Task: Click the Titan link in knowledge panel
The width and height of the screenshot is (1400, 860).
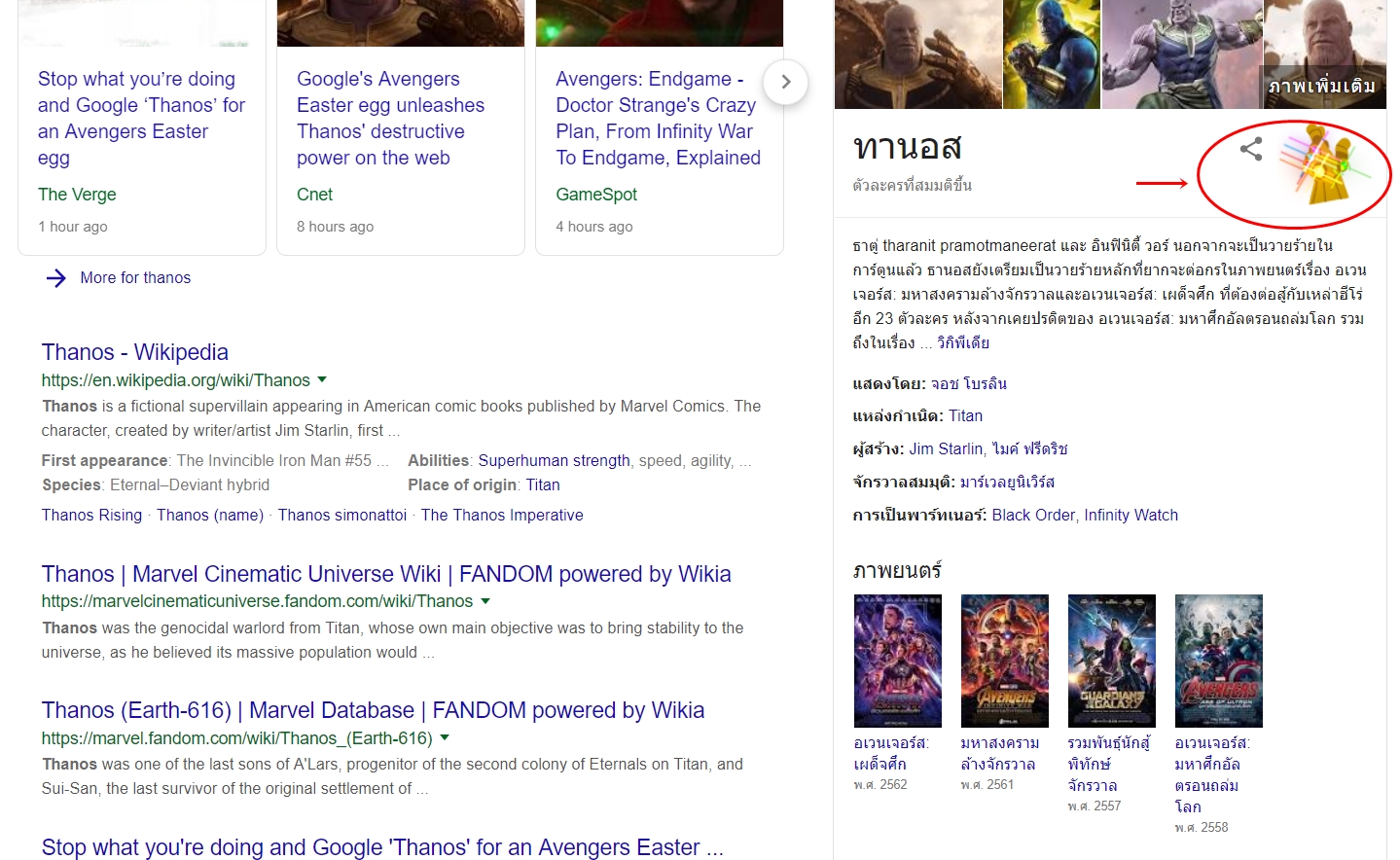Action: coord(966,415)
